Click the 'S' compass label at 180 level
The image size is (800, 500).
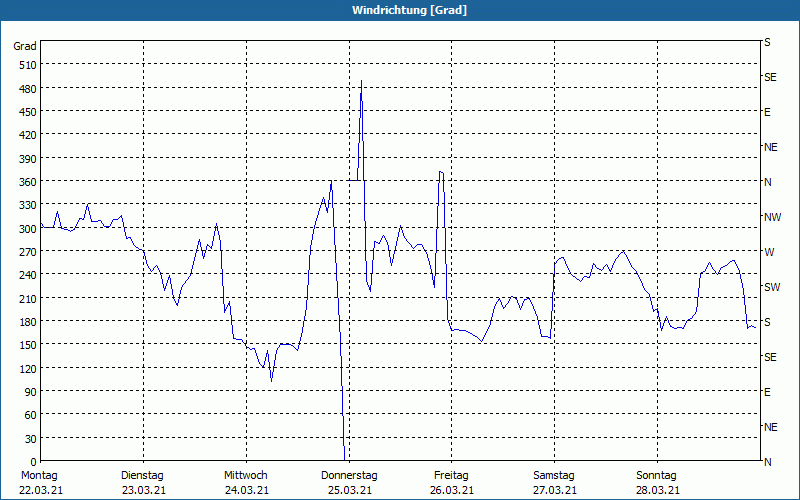(x=767, y=322)
